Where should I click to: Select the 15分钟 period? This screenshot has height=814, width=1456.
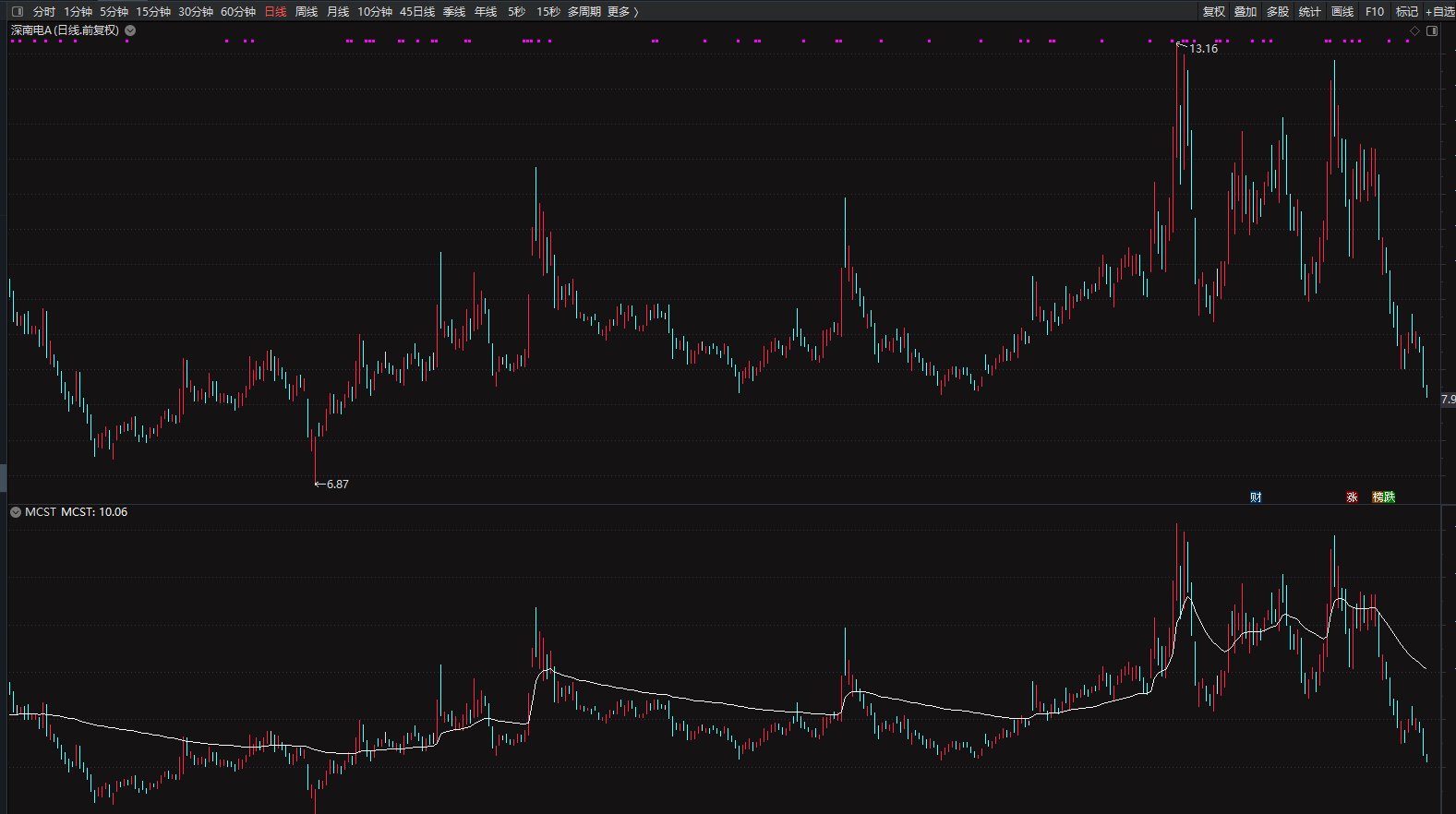coord(153,12)
